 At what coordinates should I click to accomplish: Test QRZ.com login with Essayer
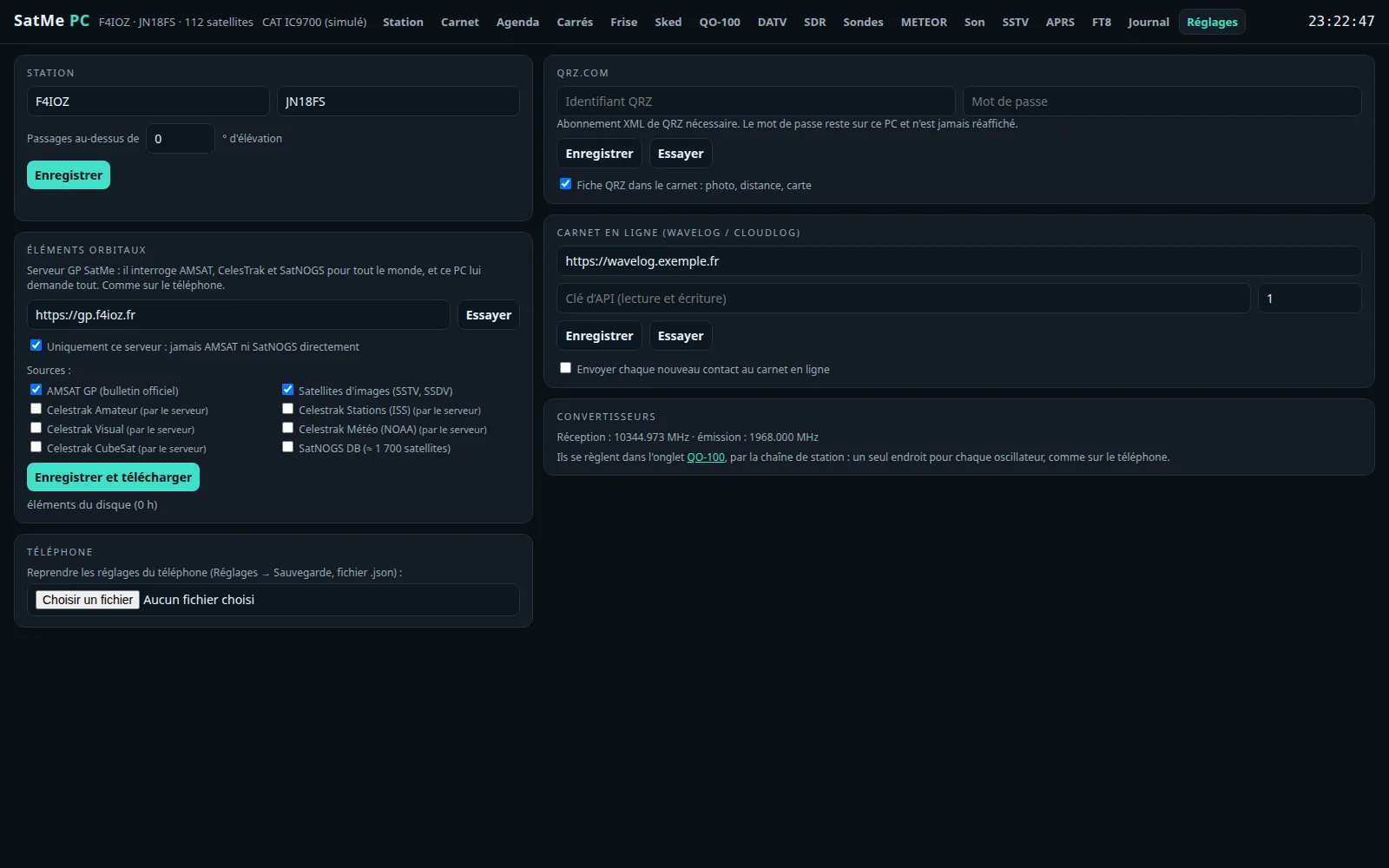(x=681, y=154)
